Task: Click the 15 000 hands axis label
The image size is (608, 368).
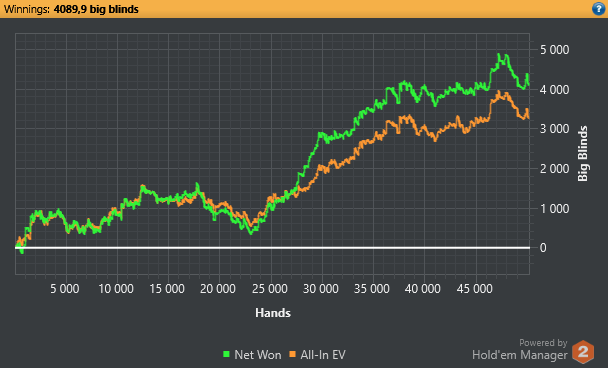Action: point(167,289)
